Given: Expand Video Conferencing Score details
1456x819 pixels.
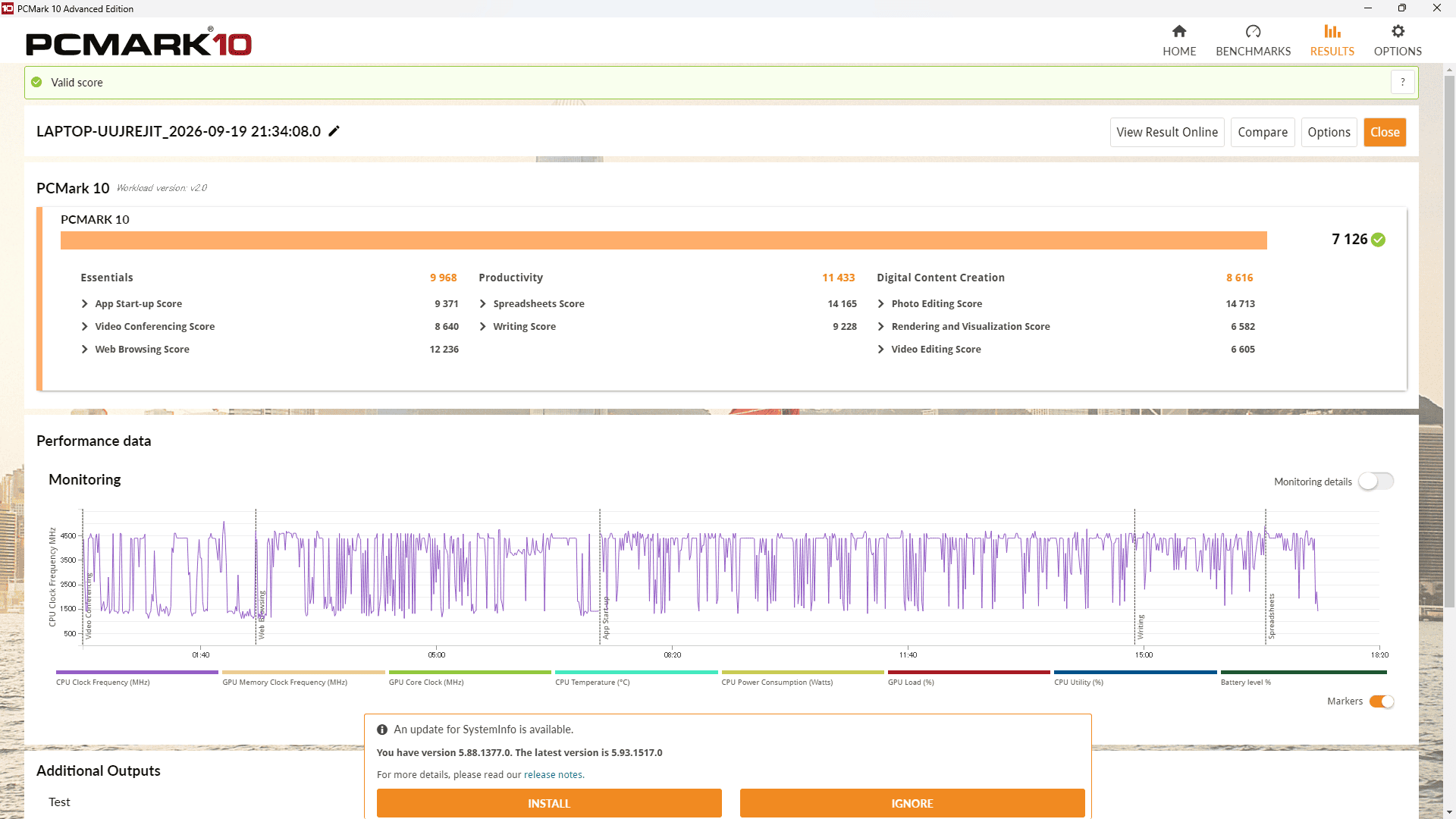Looking at the screenshot, I should point(84,327).
